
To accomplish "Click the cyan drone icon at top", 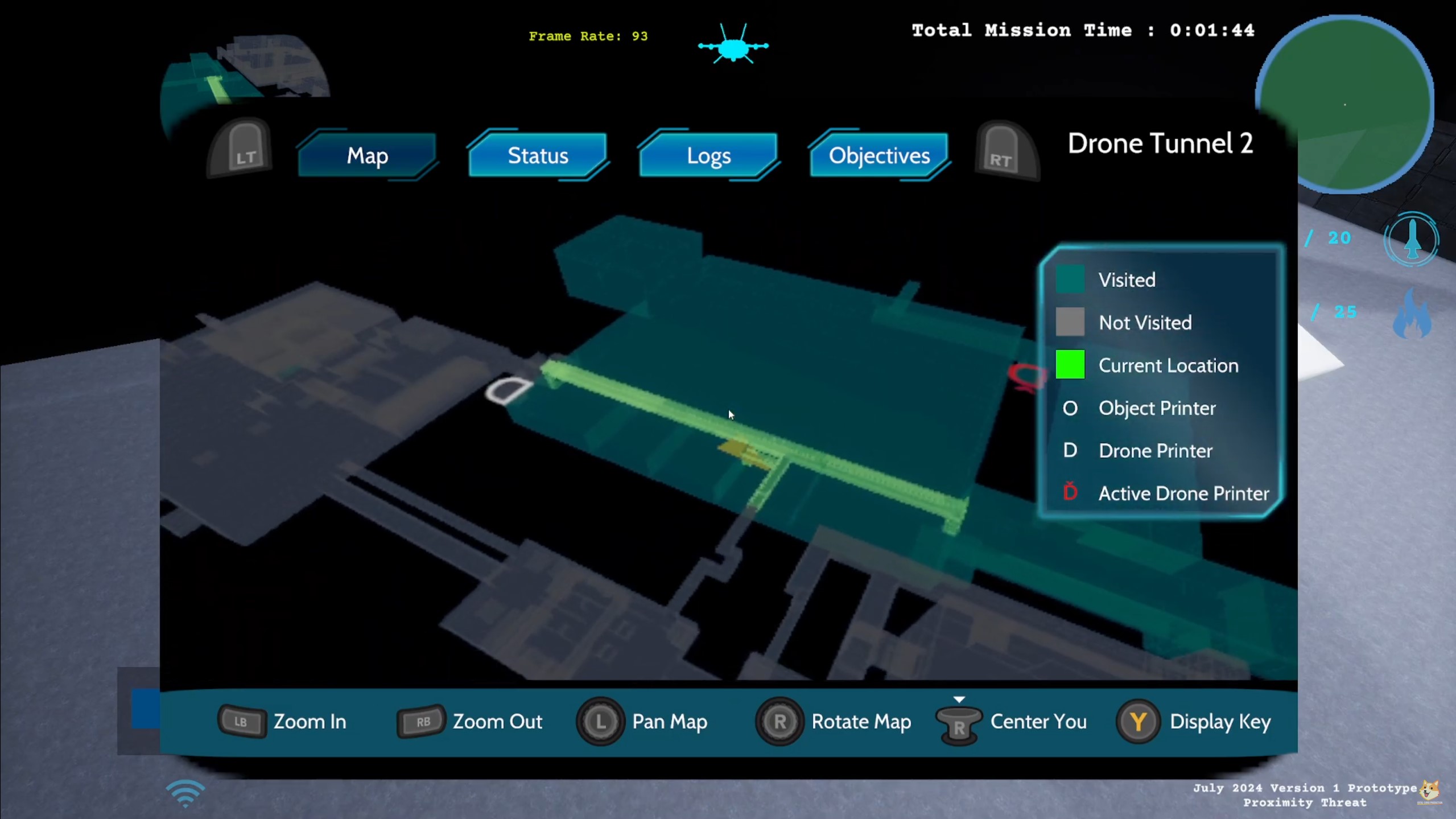I will (x=733, y=44).
